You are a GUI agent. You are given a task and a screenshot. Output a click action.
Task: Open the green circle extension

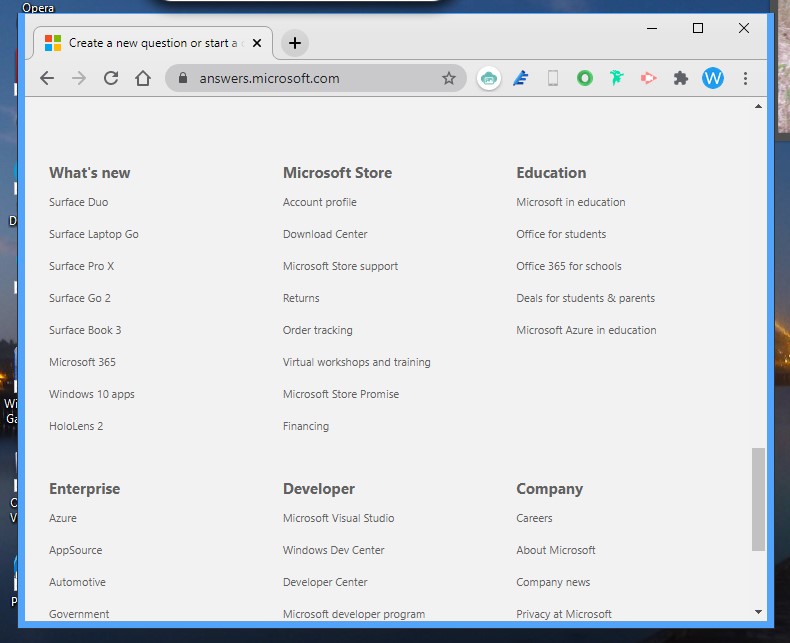[584, 78]
